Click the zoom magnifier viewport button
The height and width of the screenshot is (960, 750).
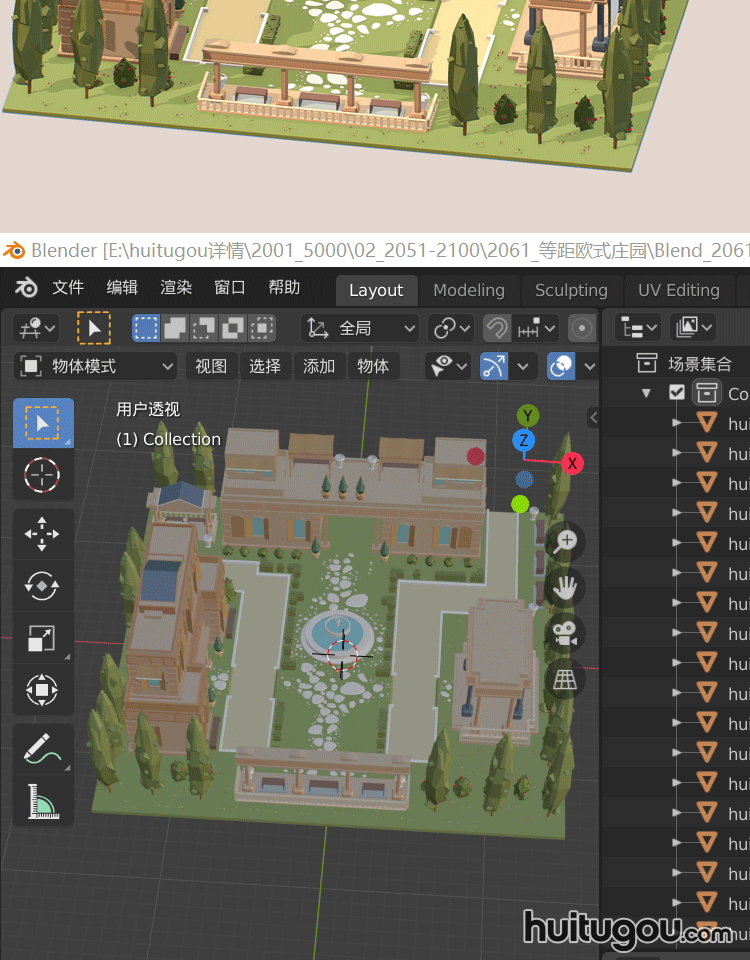click(x=566, y=541)
